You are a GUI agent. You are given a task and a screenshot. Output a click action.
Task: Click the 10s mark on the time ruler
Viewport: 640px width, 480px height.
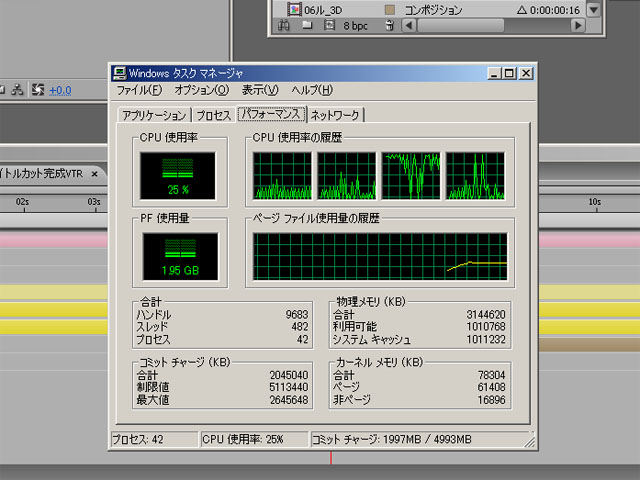(x=595, y=202)
